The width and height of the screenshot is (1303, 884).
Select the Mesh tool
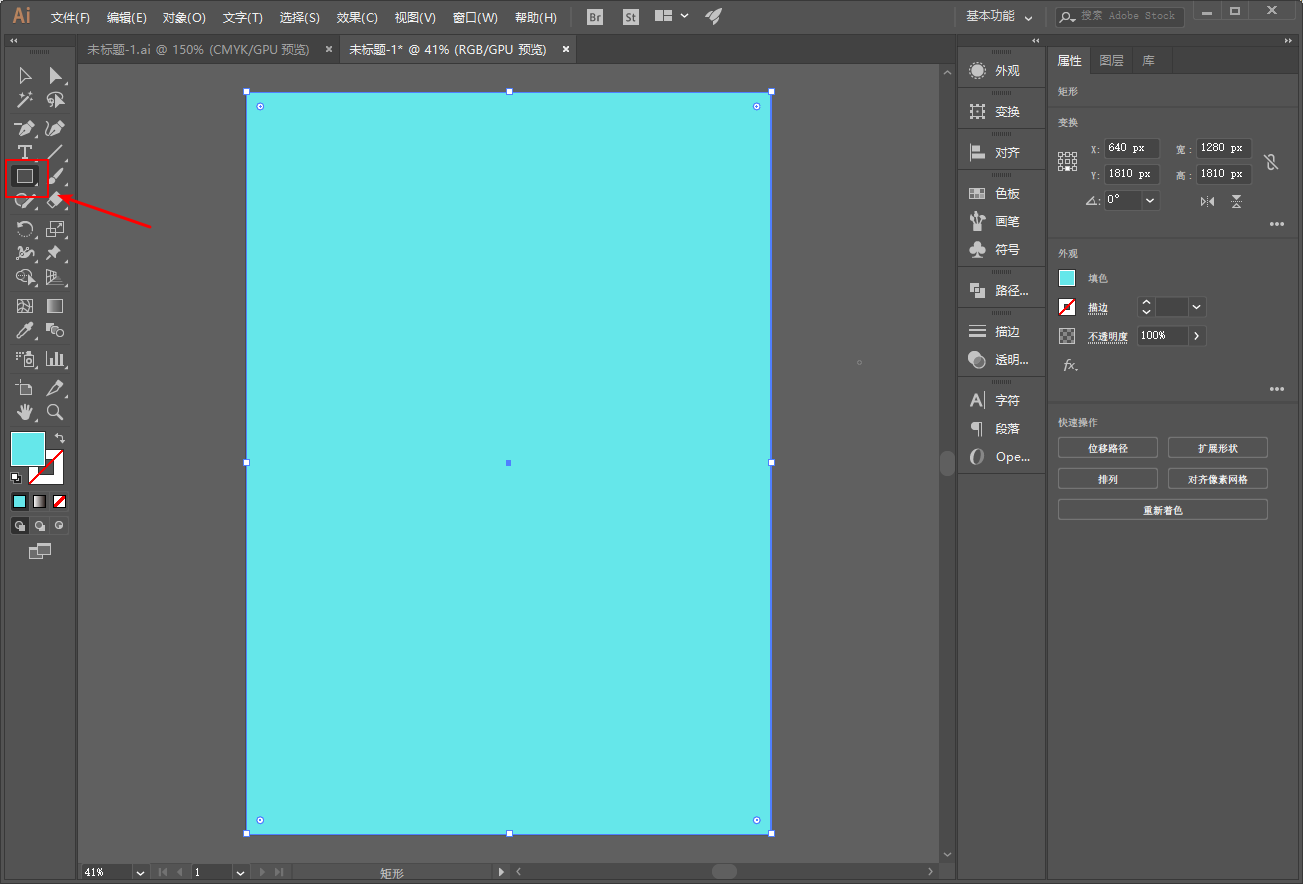[x=25, y=306]
